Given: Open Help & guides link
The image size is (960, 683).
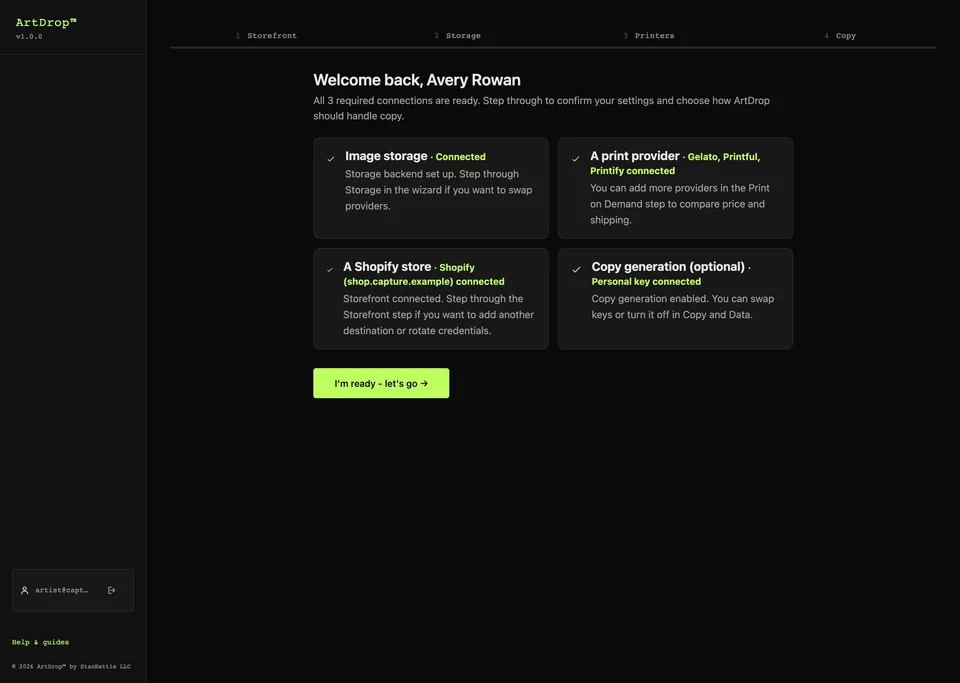Looking at the screenshot, I should point(40,642).
